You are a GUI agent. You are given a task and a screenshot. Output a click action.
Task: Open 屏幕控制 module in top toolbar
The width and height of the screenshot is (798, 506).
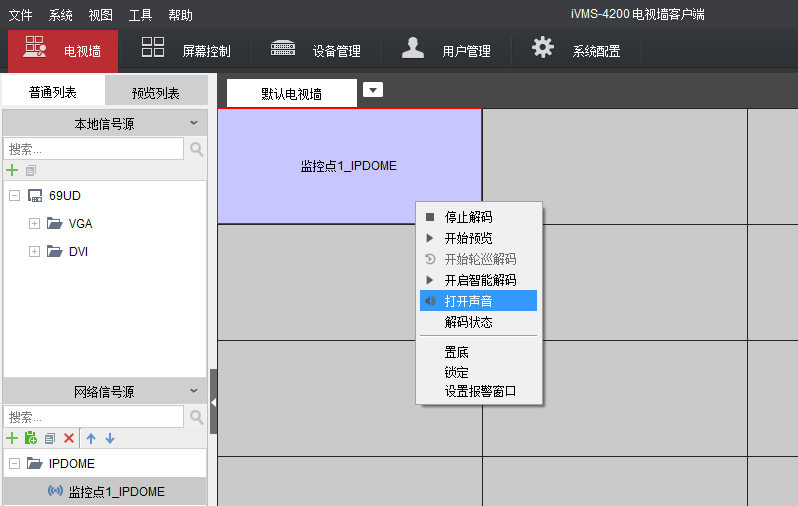tap(185, 50)
